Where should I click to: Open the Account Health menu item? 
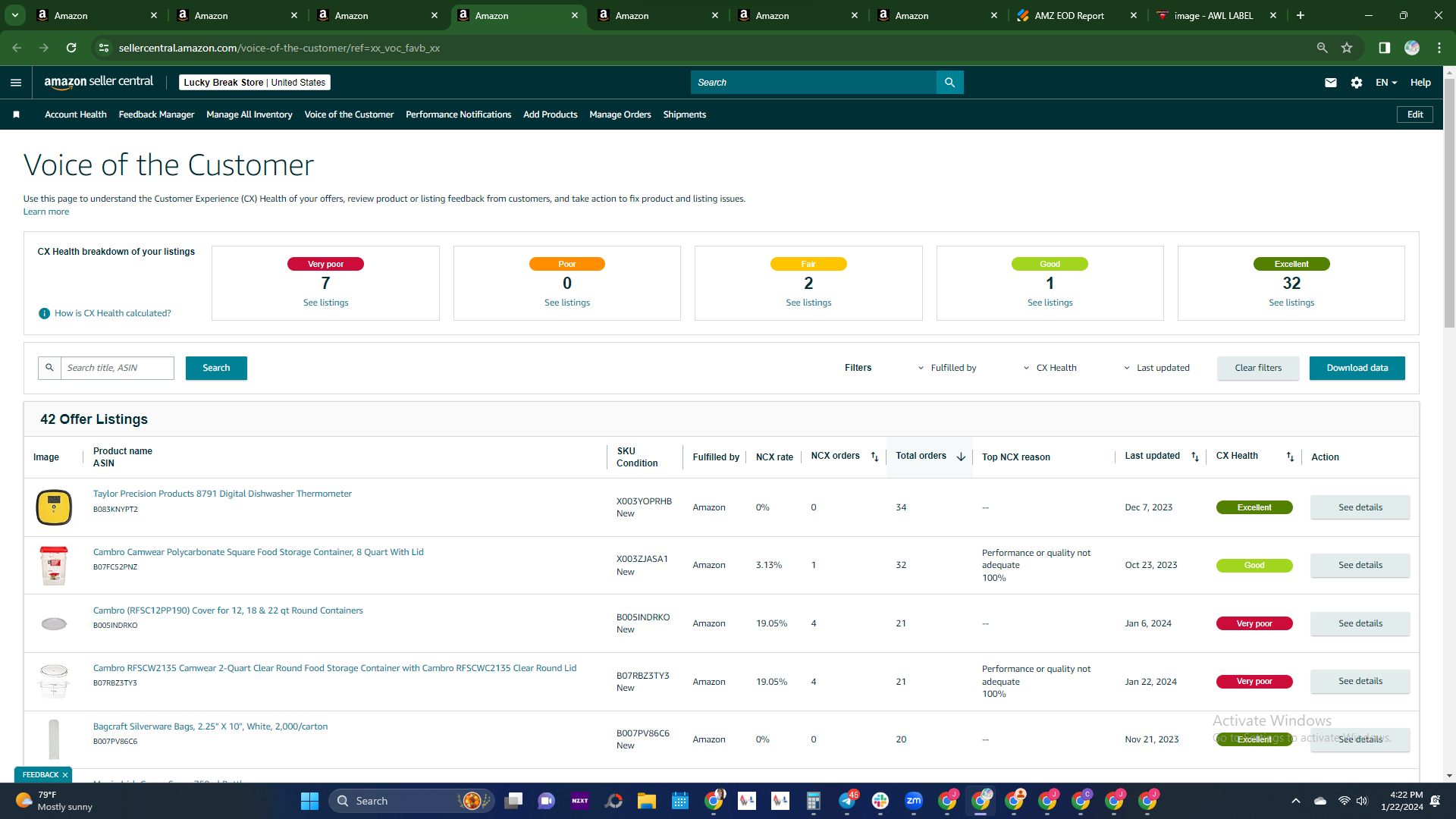[76, 115]
